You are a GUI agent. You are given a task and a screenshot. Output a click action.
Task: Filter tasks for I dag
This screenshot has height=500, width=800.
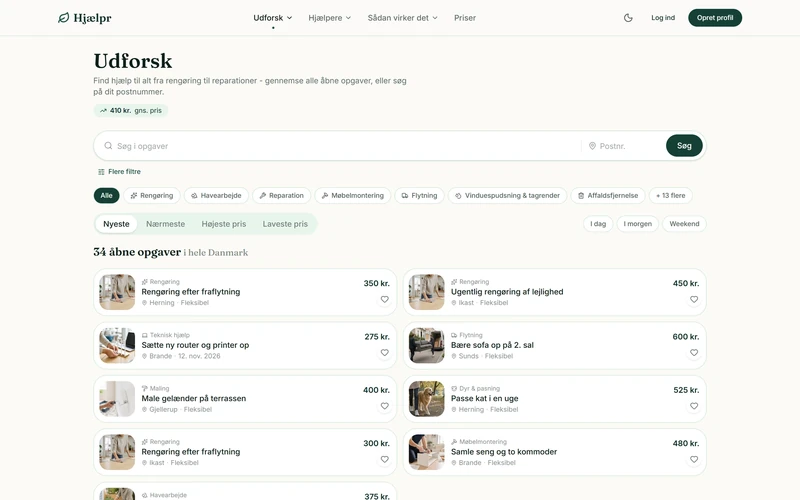598,224
